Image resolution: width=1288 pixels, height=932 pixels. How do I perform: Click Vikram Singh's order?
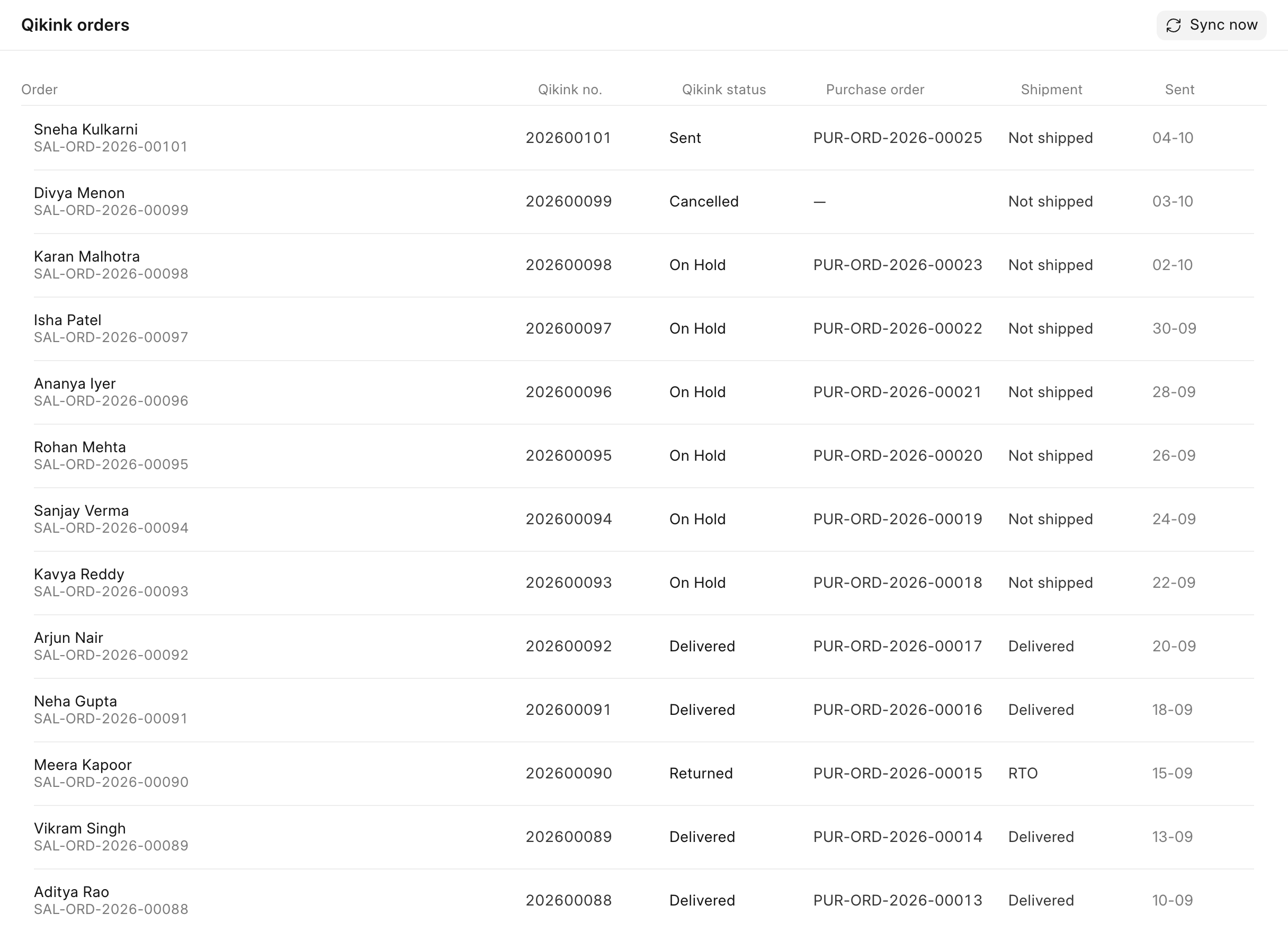tap(643, 838)
